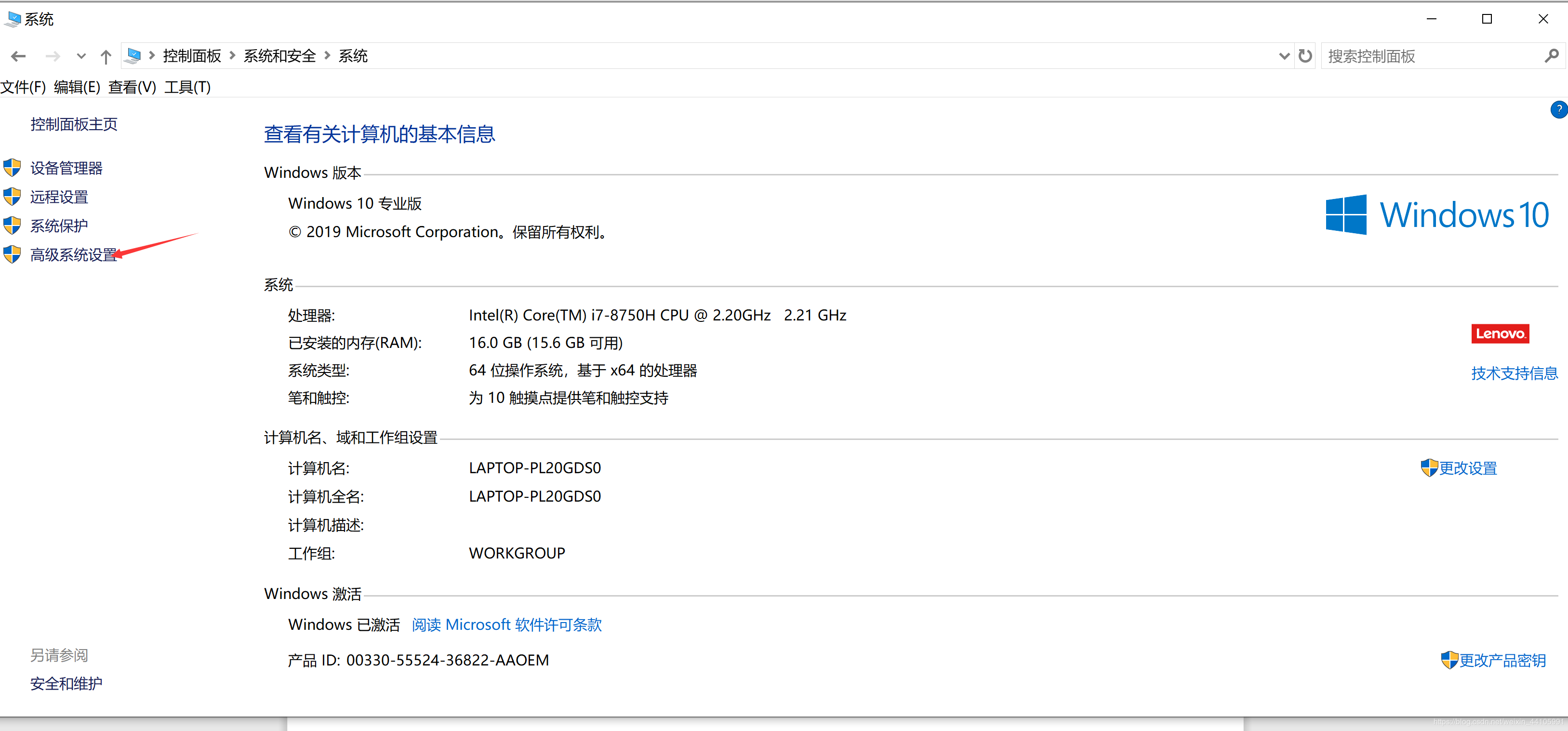Expand the recent locations dropdown arrow
Image resolution: width=1568 pixels, height=731 pixels.
point(81,56)
